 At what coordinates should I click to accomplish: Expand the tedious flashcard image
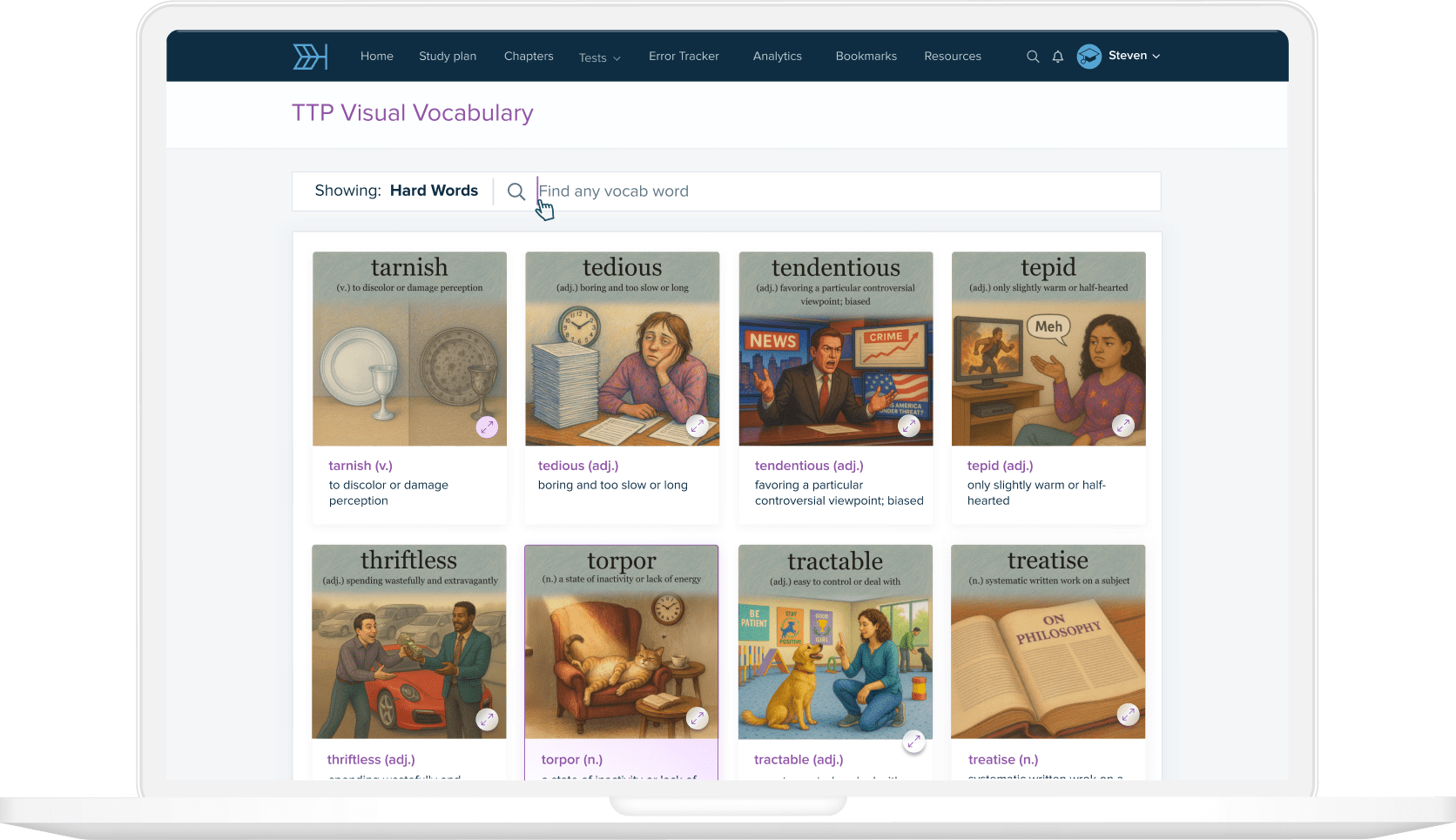coord(697,426)
